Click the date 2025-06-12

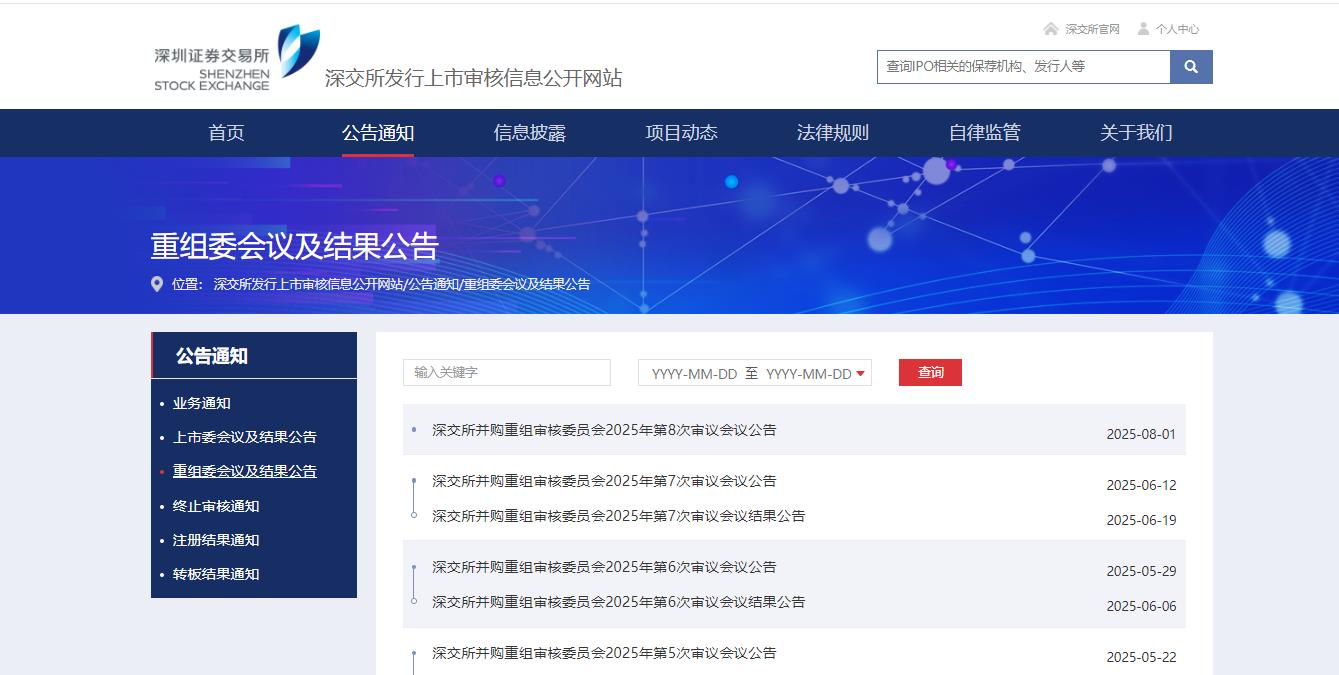[x=1141, y=485]
